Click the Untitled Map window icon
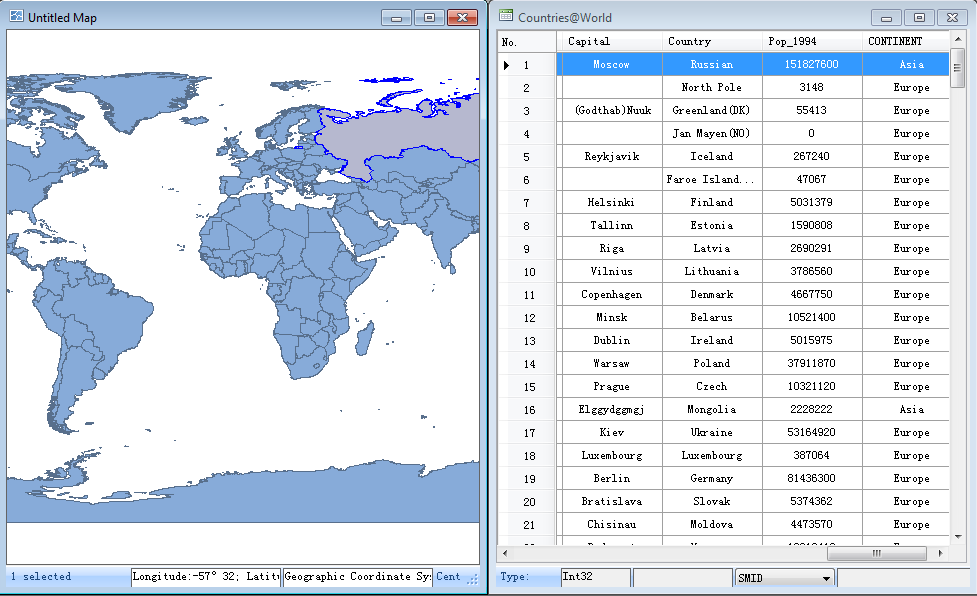Screen dimensions: 977x596 (x=16, y=17)
